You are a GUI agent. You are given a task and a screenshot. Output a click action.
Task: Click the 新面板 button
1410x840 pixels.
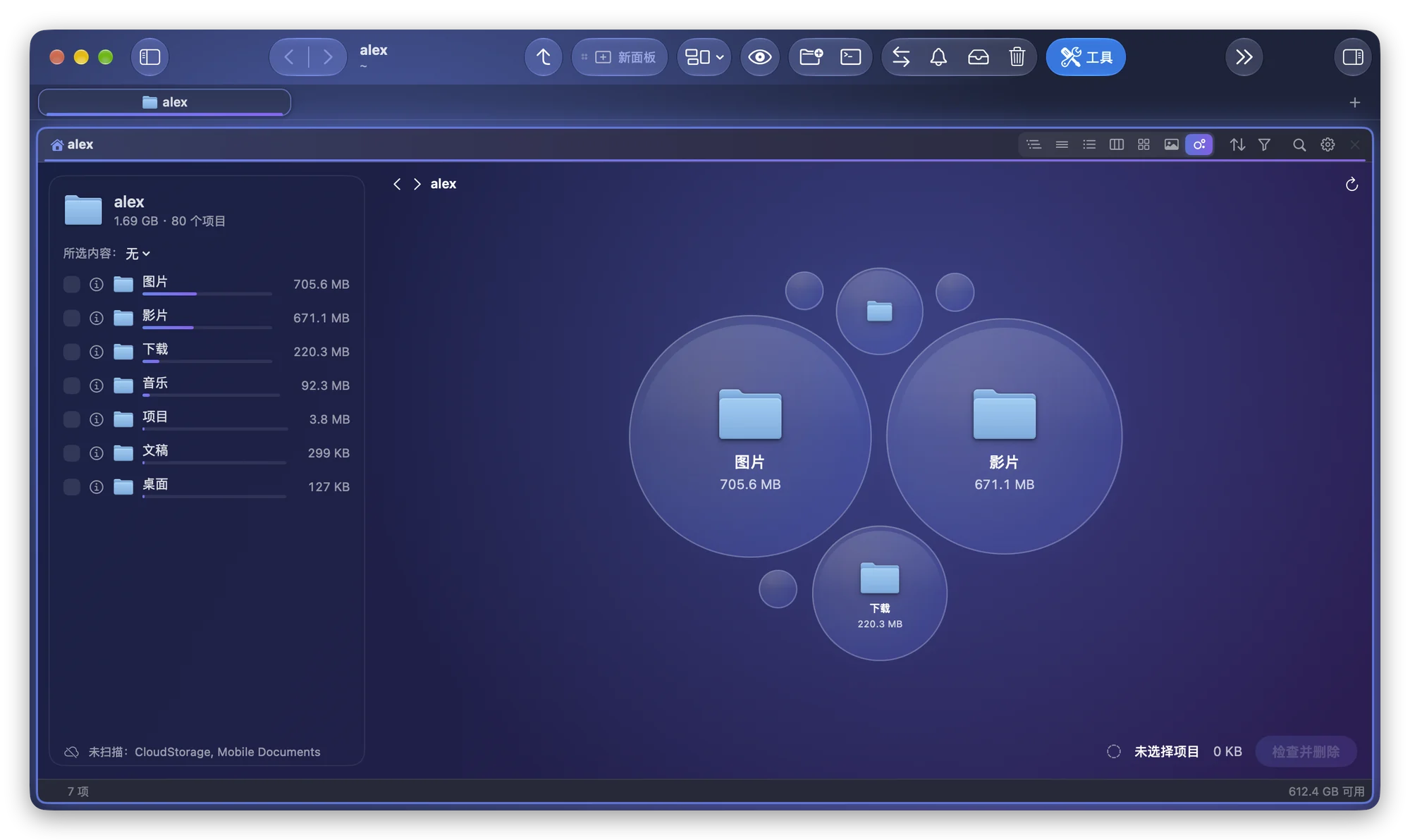[620, 57]
